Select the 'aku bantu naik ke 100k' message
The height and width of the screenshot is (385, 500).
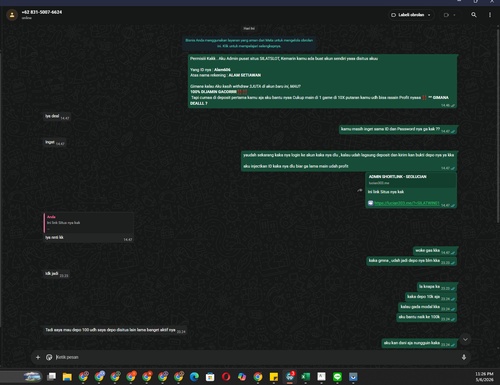pos(426,317)
